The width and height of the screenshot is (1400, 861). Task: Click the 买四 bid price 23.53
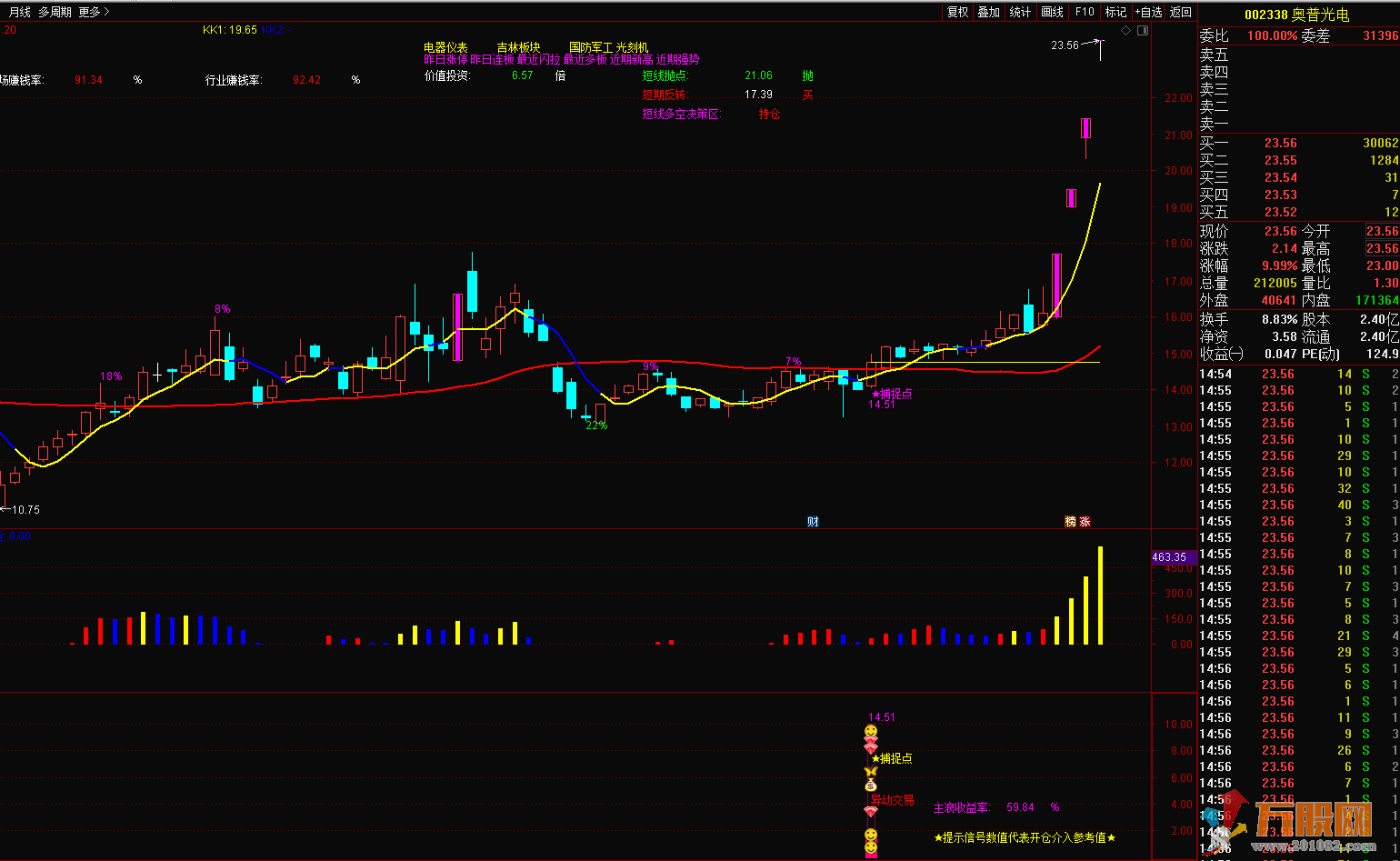click(x=1280, y=195)
